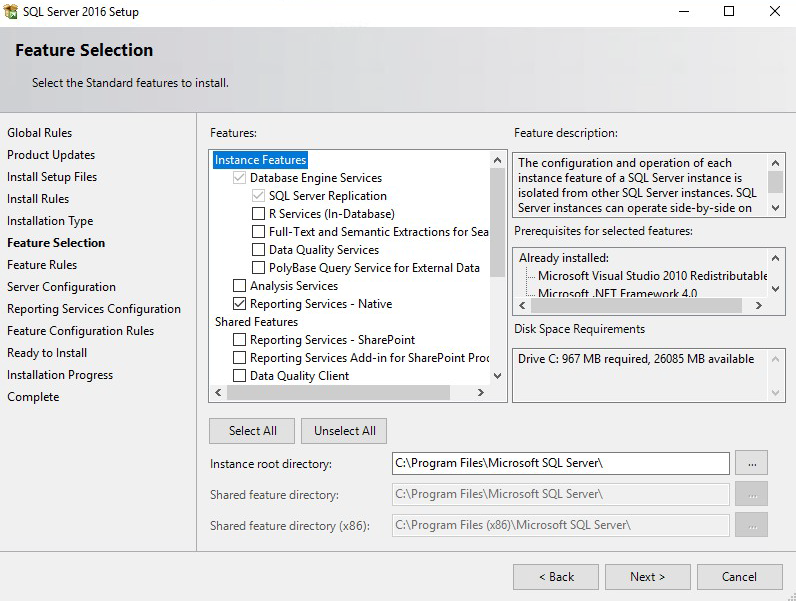Uncheck Reporting Services - Native
The width and height of the screenshot is (796, 601).
(239, 304)
